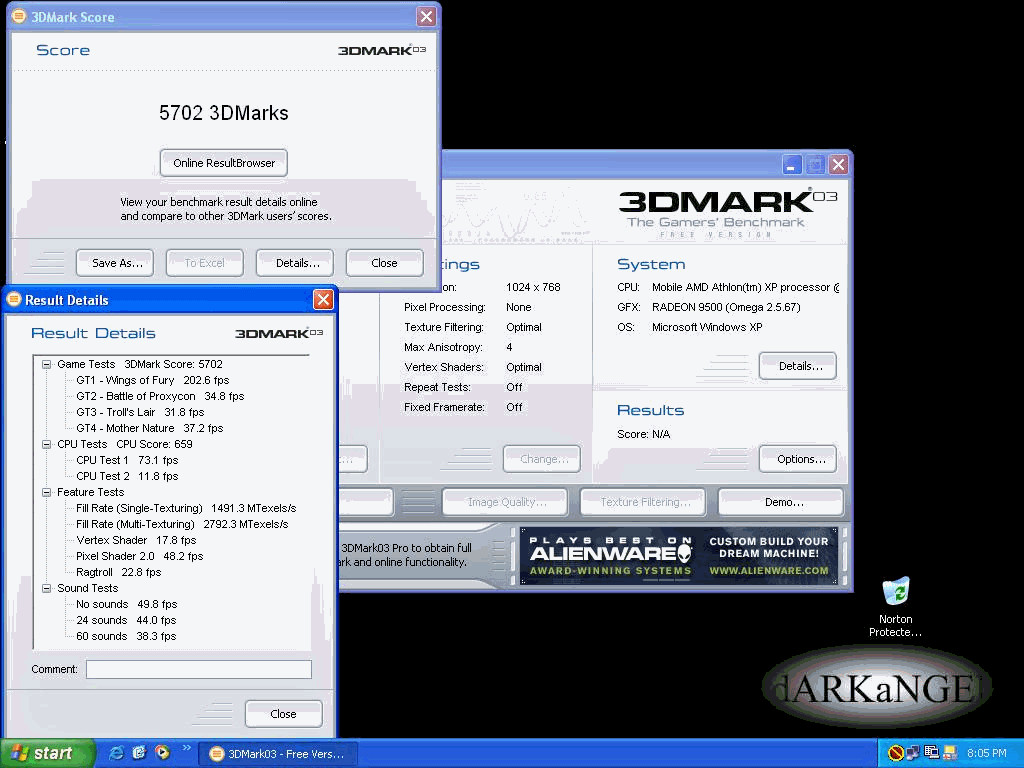Click the two-computers network tray icon
This screenshot has height=768, width=1024.
coord(913,754)
